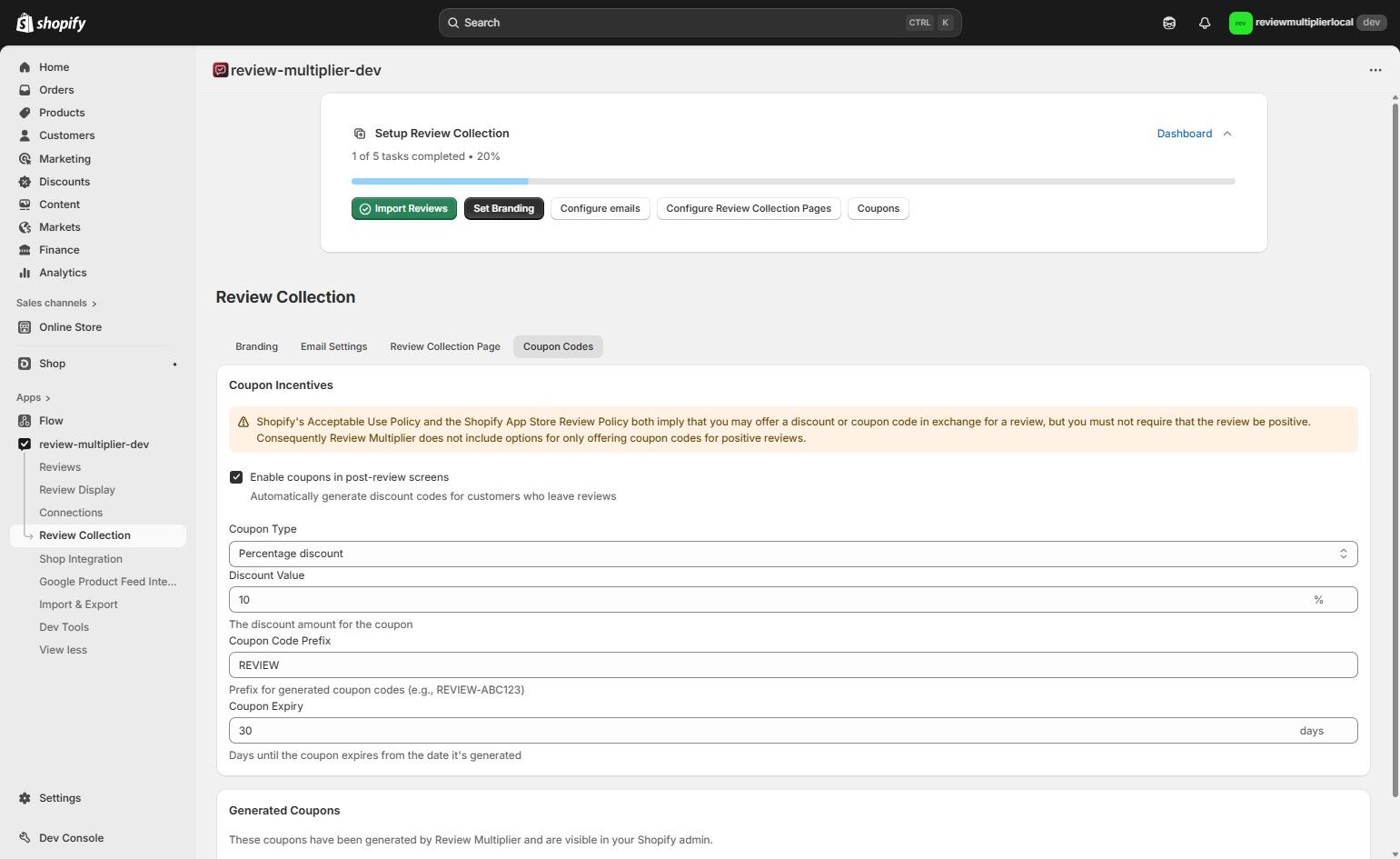This screenshot has width=1400, height=859.
Task: Expand the Sales channels section
Action: point(56,303)
